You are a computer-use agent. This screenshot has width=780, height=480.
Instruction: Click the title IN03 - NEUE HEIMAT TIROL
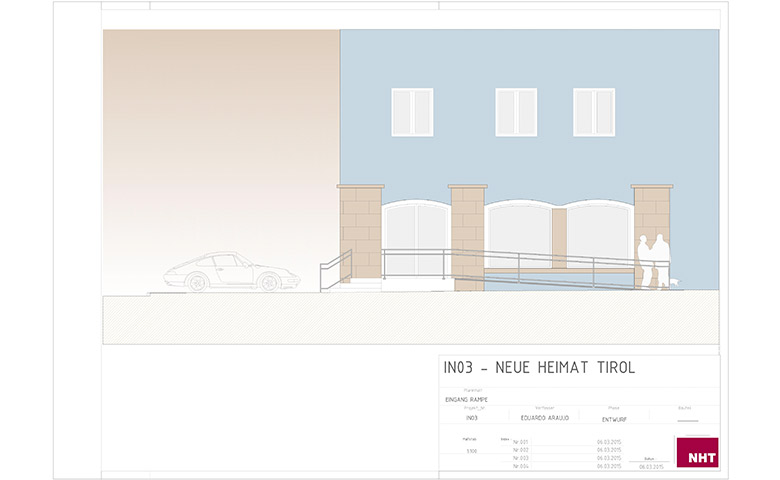(x=538, y=368)
